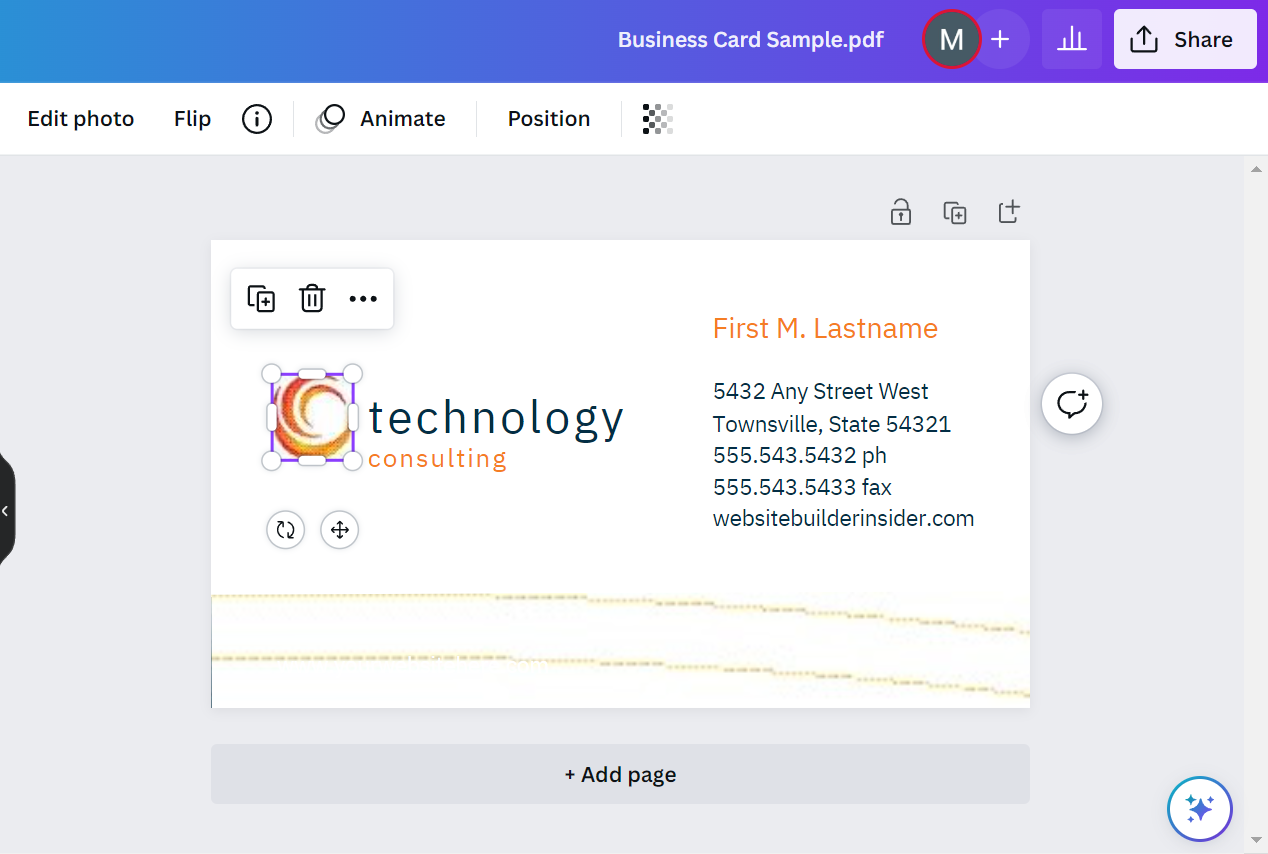
Task: Select the Business Card Sample.pdf title
Action: click(751, 40)
